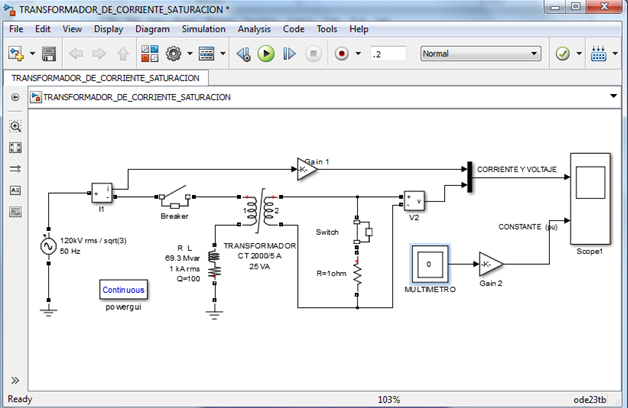Click the simulation stop time field
The width and height of the screenshot is (628, 408).
pyautogui.click(x=387, y=53)
